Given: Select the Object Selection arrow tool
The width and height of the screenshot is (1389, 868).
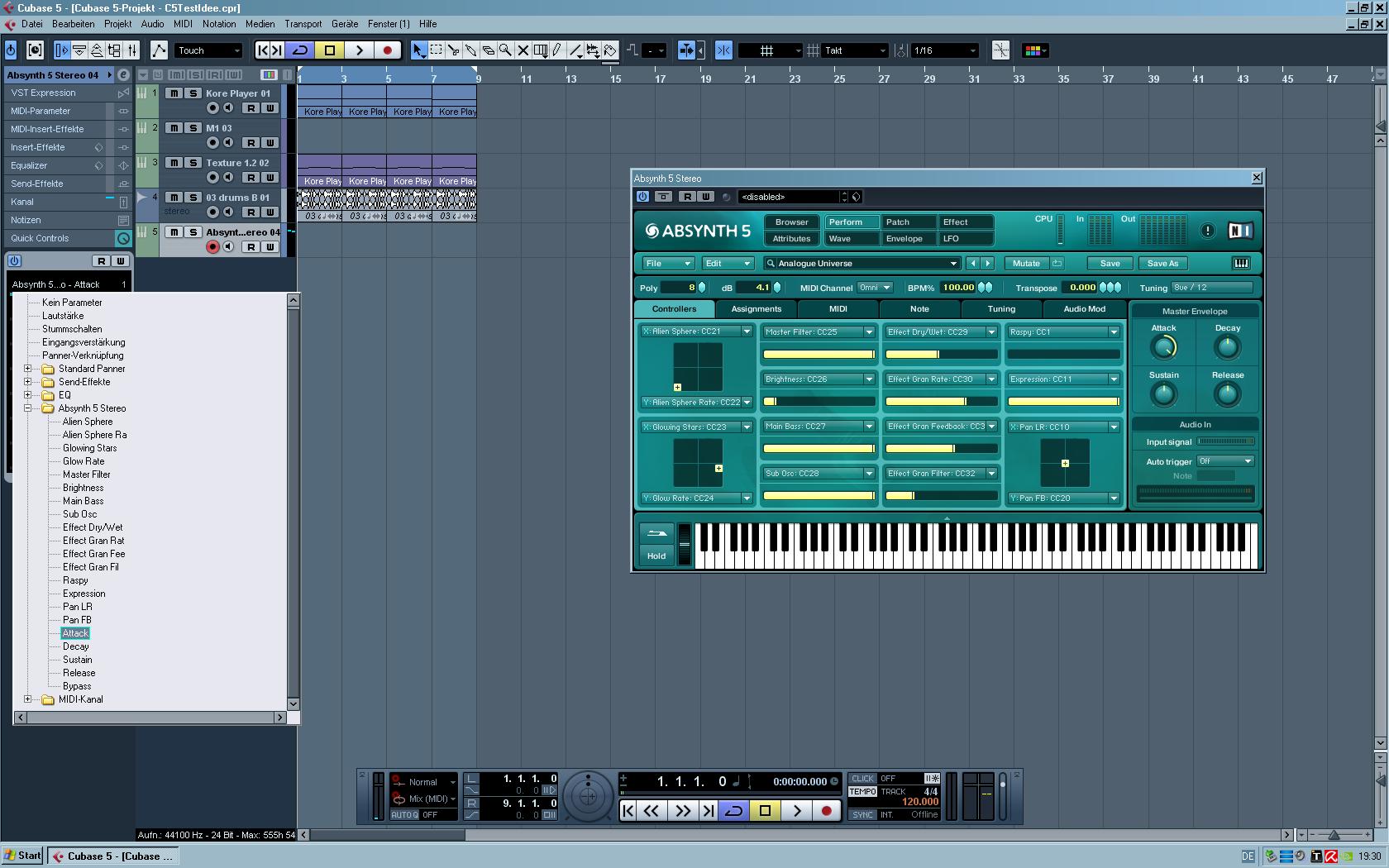Looking at the screenshot, I should pos(418,50).
